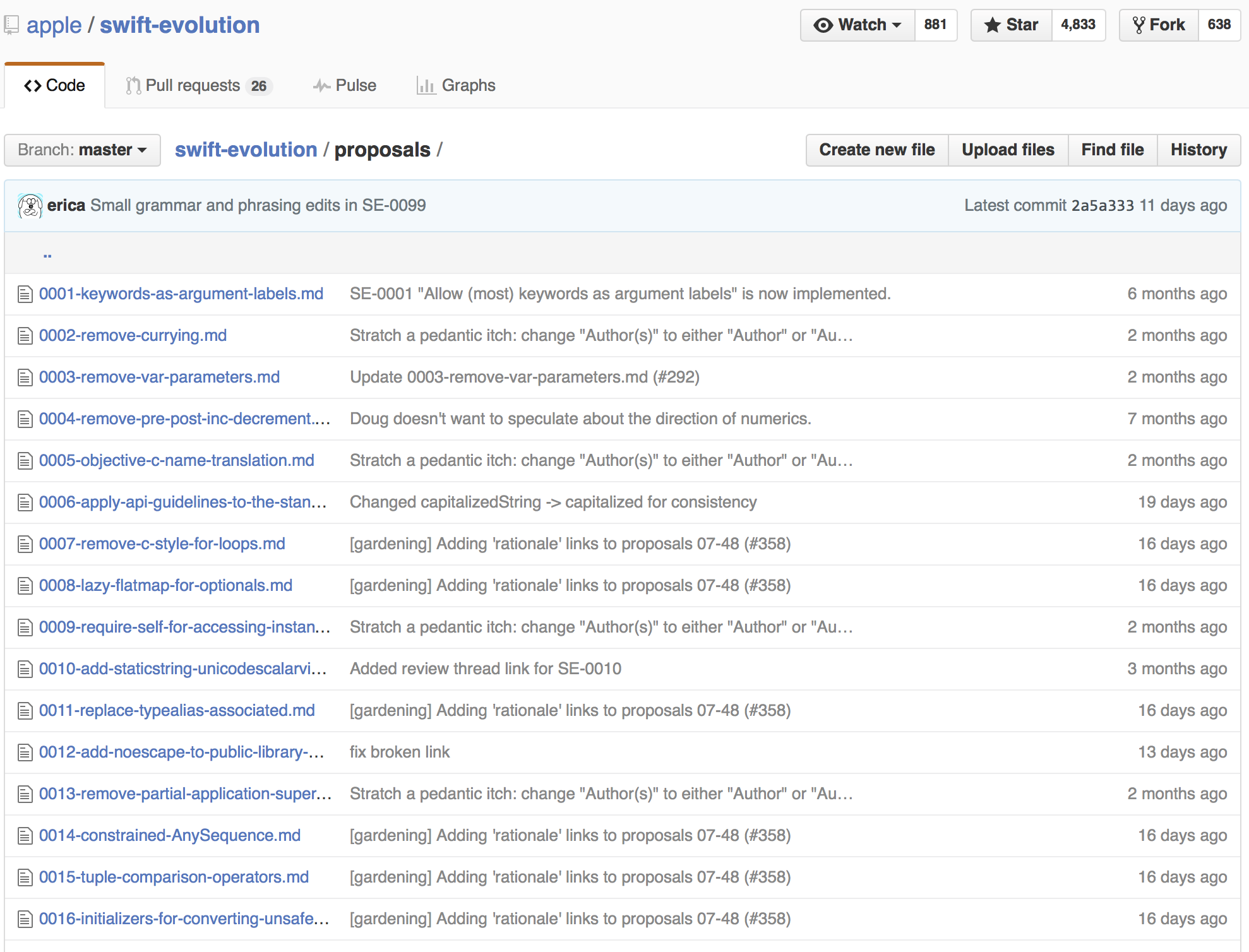
Task: Click file icon of 0009-require-self row
Action: pos(25,628)
